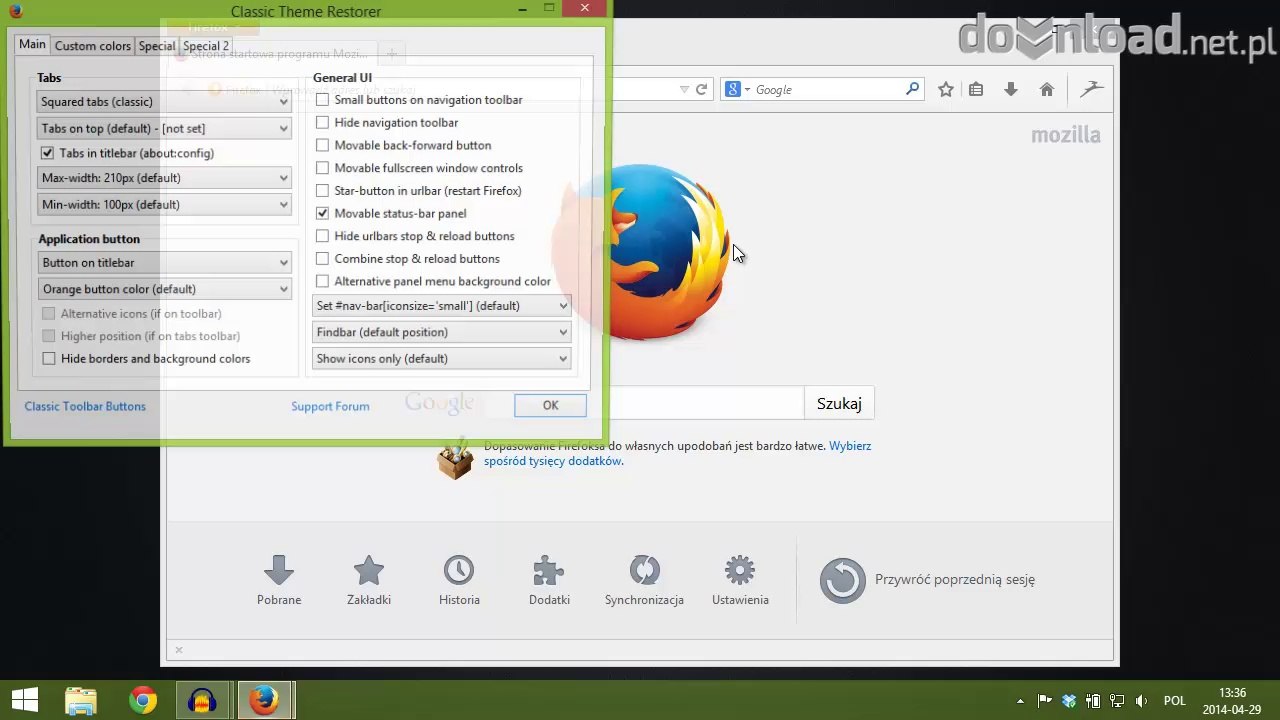Click the Dropbox icon in system tray

tap(1069, 701)
